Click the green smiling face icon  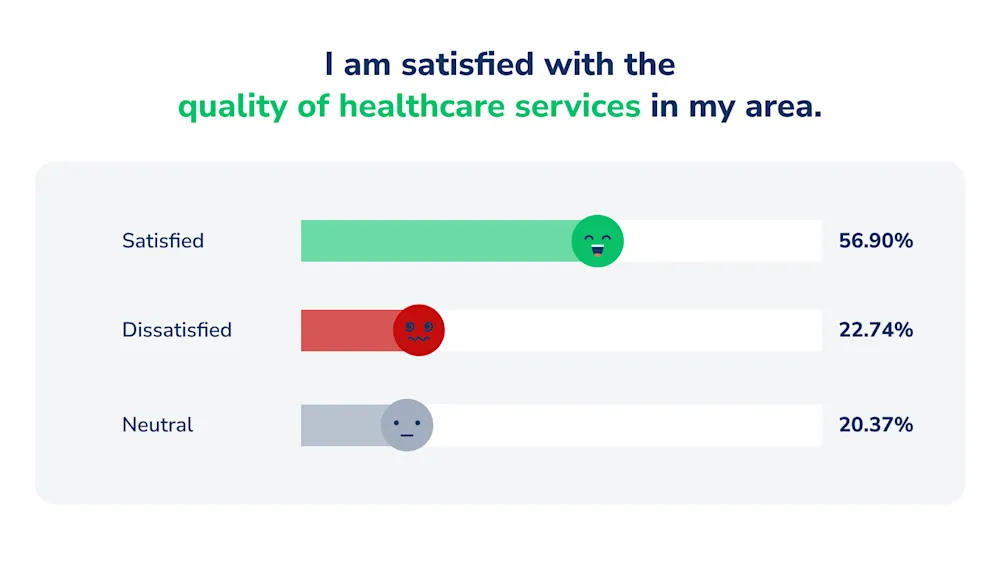coord(597,241)
